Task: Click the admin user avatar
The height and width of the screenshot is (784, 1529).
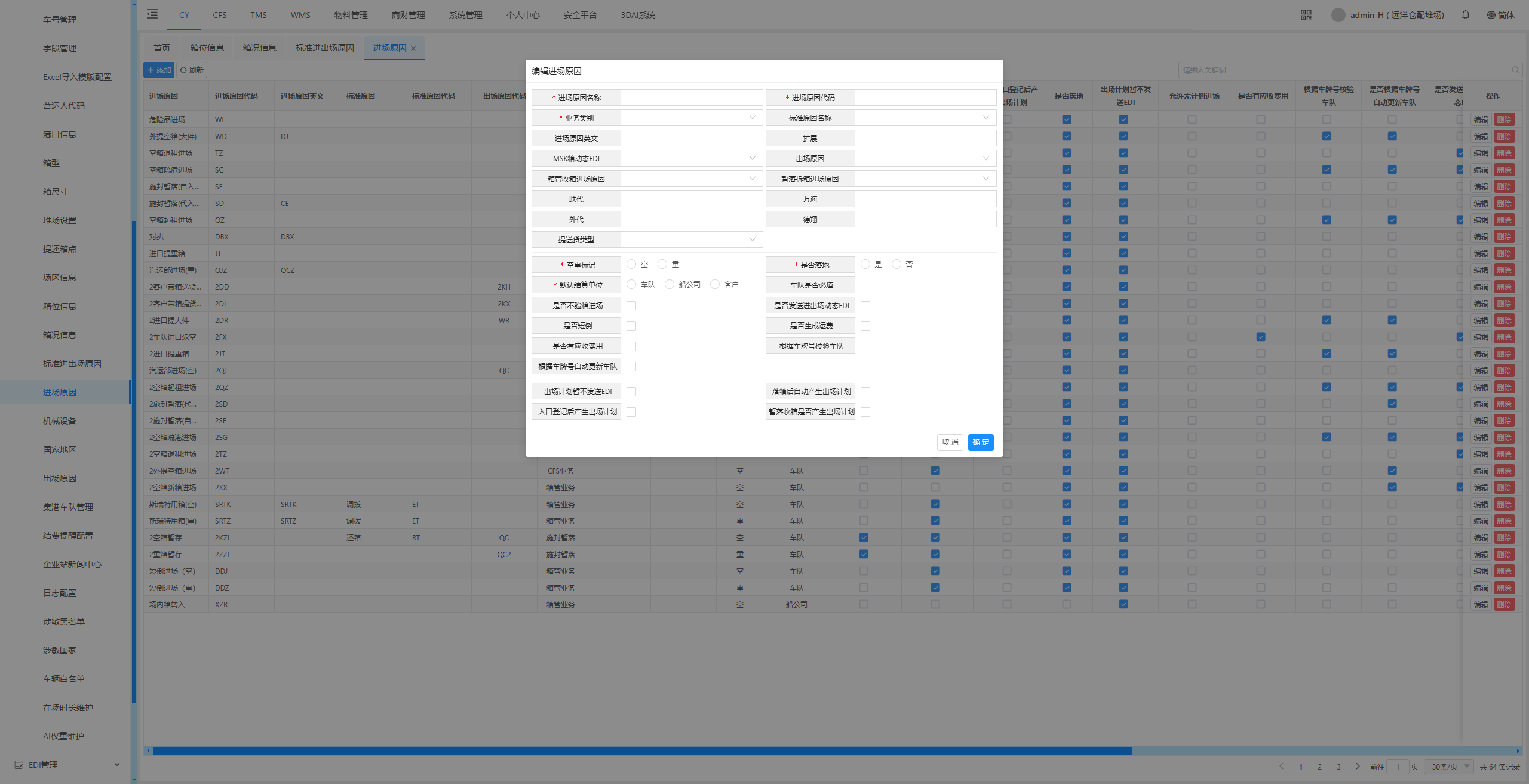Action: point(1338,15)
